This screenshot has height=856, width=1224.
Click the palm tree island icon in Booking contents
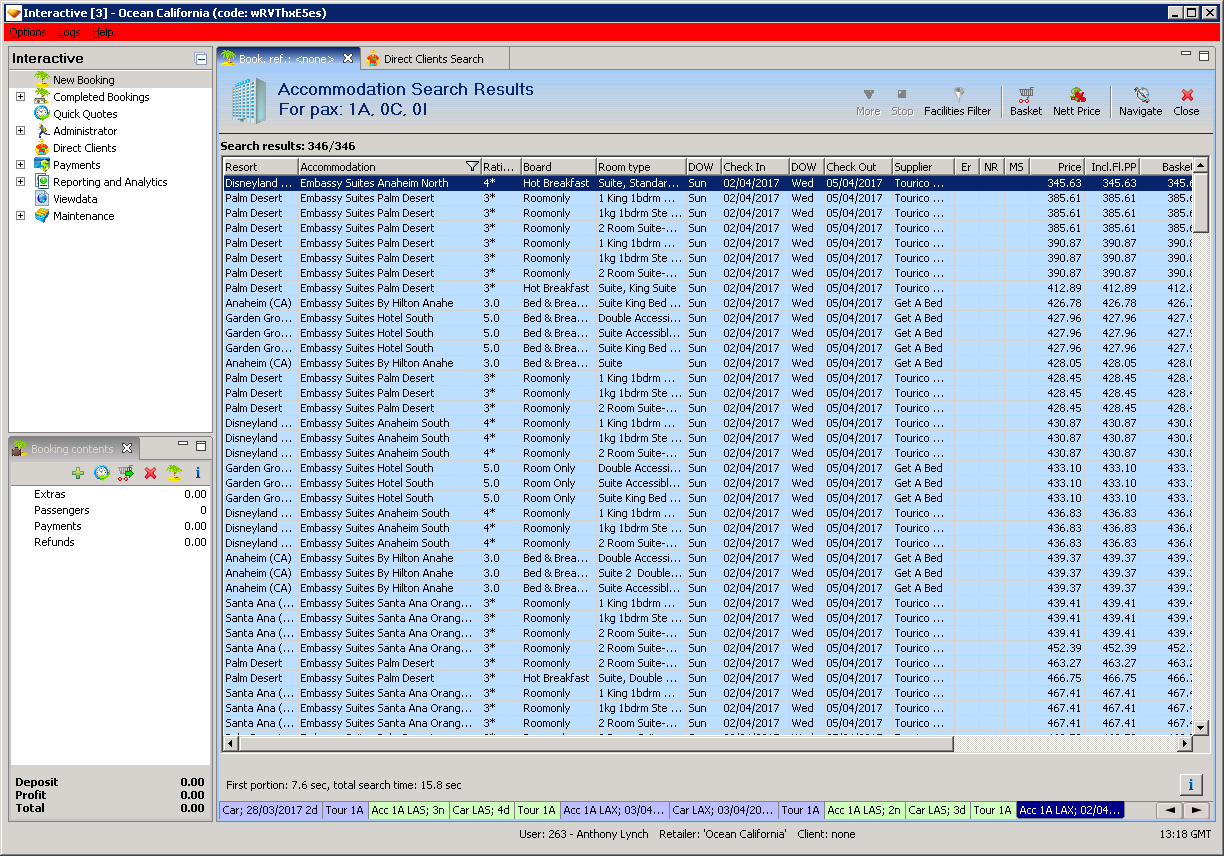pyautogui.click(x=174, y=473)
